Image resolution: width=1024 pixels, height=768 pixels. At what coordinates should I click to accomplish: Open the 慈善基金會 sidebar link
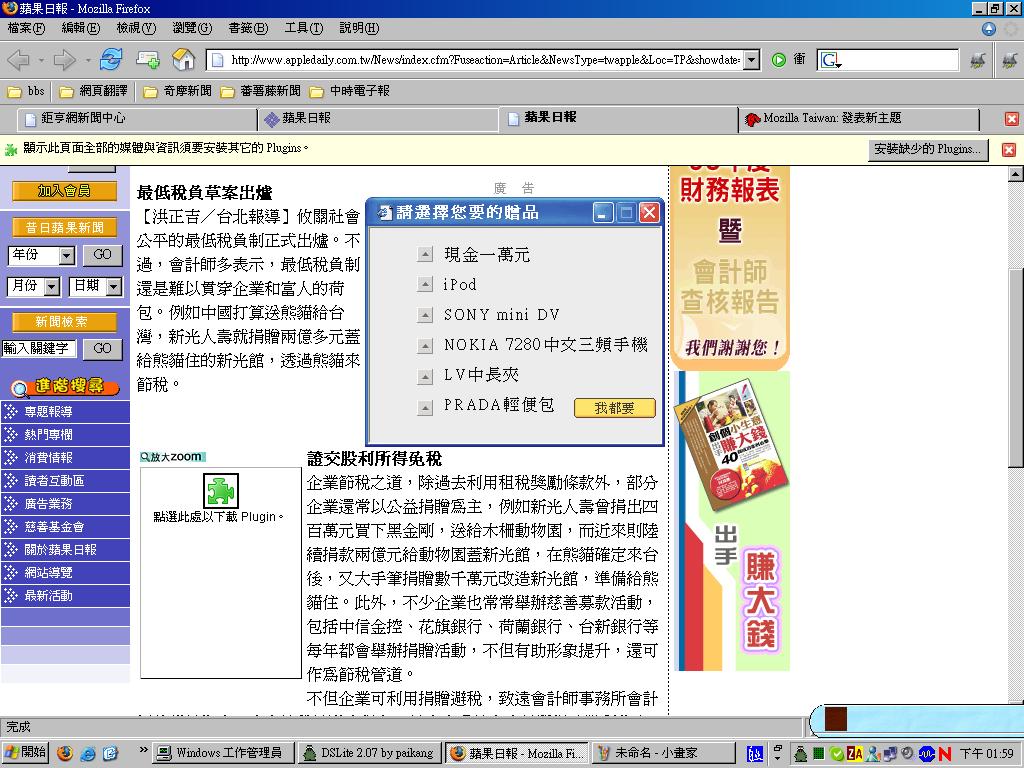(65, 527)
